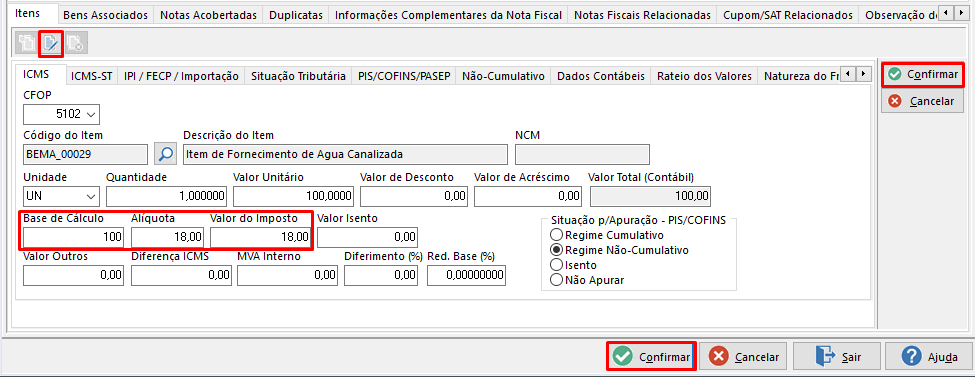
Task: Open the Dados Contábeis tab
Action: (x=601, y=76)
